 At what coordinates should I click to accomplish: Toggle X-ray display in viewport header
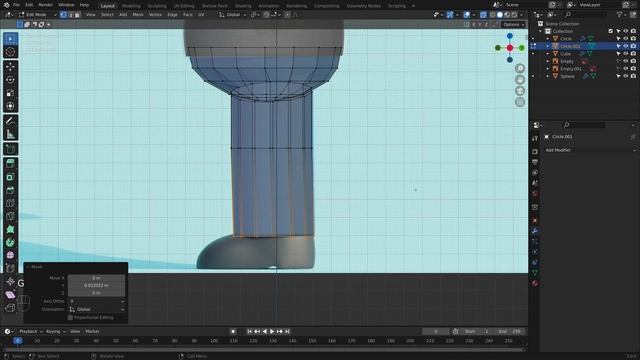(483, 15)
